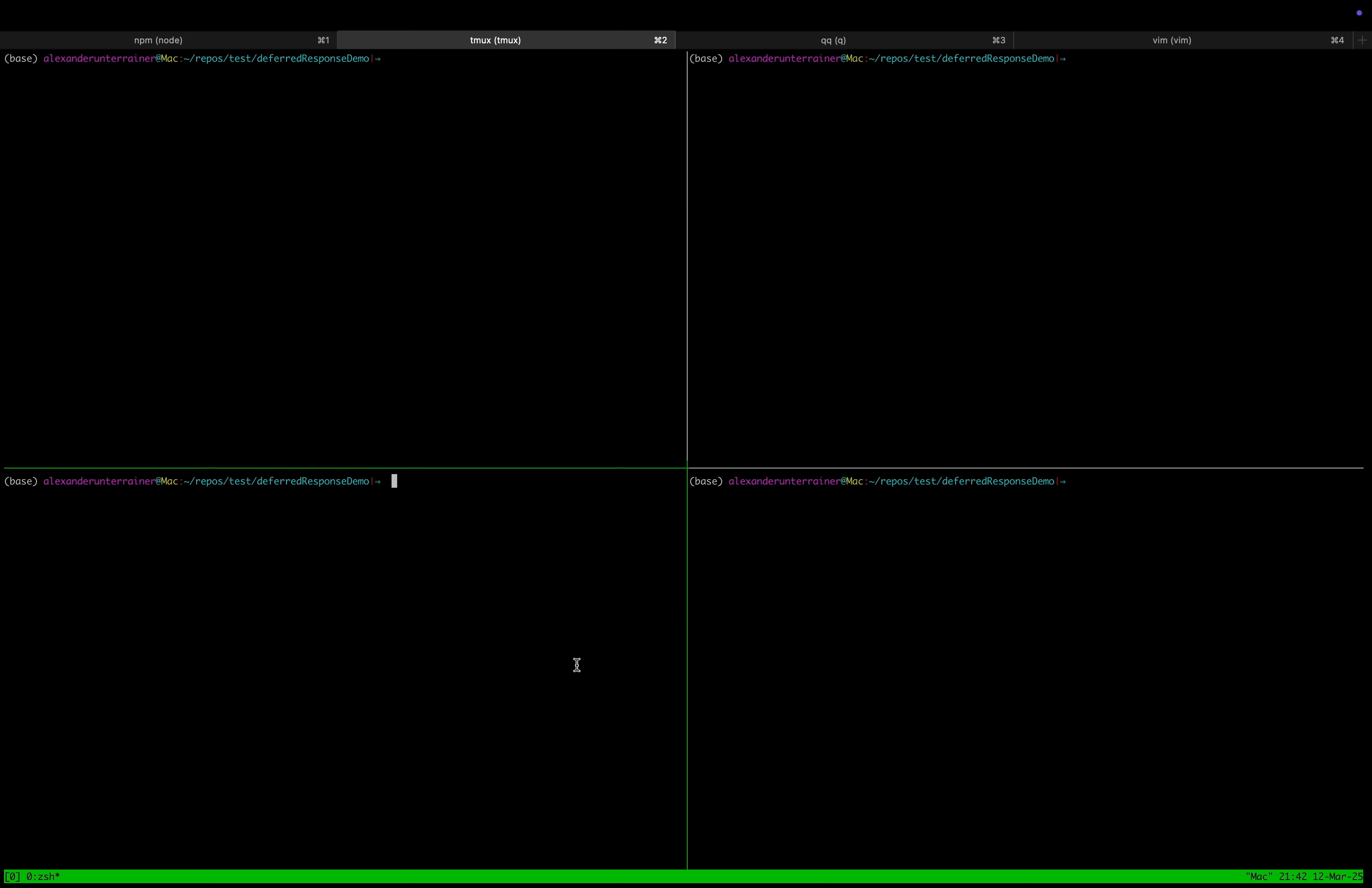Click the 0:zsh* window in status bar

(43, 876)
